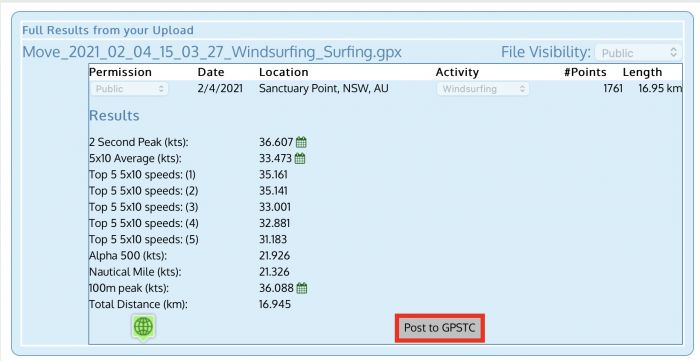Click the Full Results from your Upload title
This screenshot has height=361, width=700.
(108, 30)
